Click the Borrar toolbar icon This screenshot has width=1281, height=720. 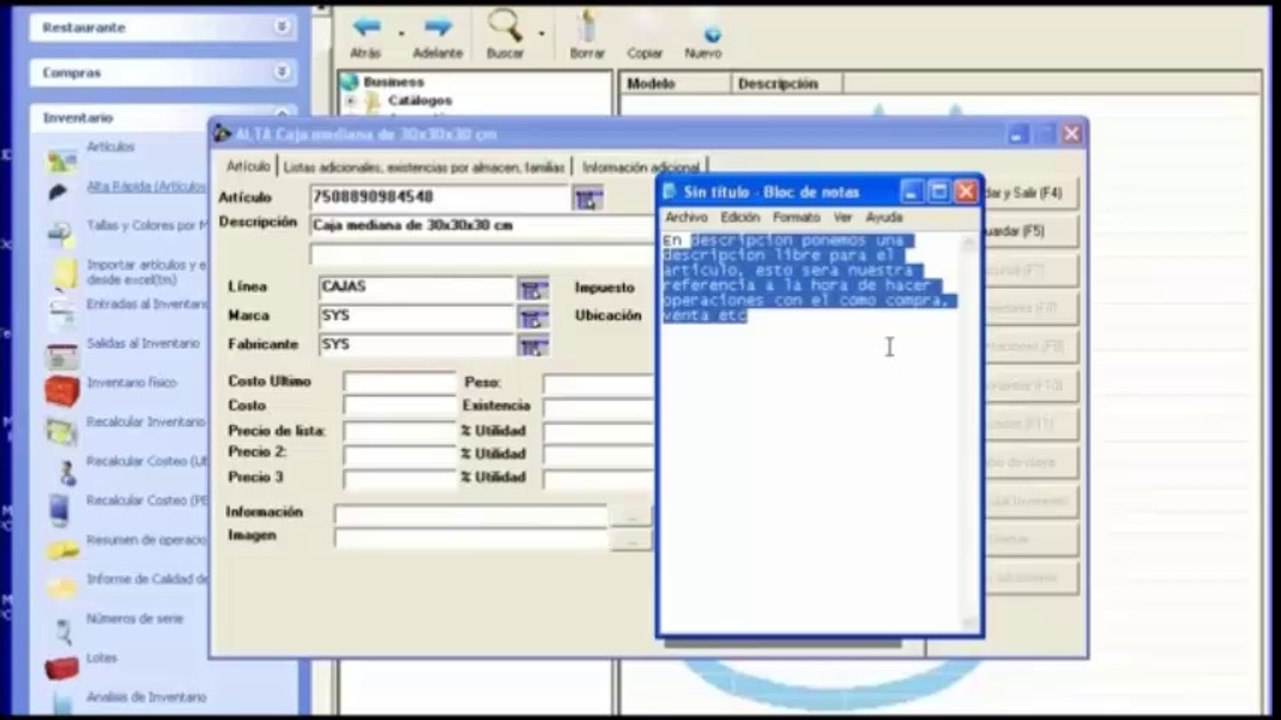click(587, 28)
